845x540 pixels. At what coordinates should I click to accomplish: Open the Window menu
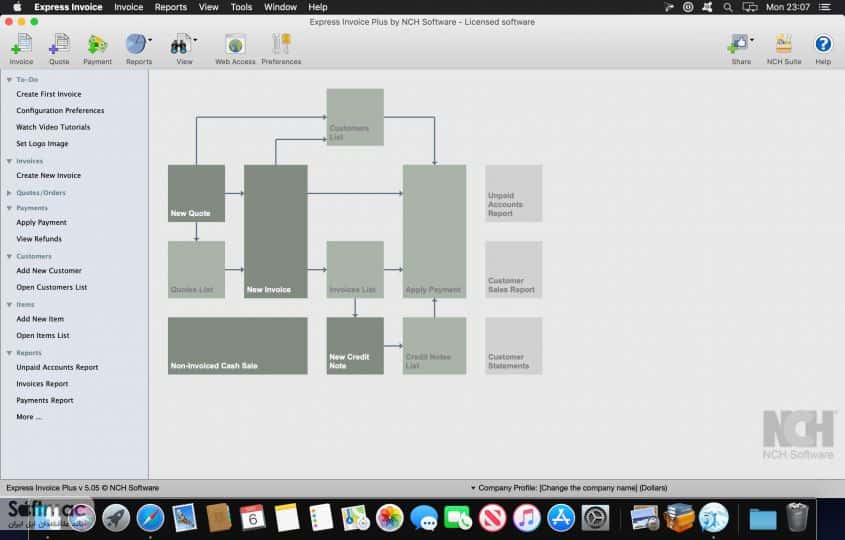[280, 7]
